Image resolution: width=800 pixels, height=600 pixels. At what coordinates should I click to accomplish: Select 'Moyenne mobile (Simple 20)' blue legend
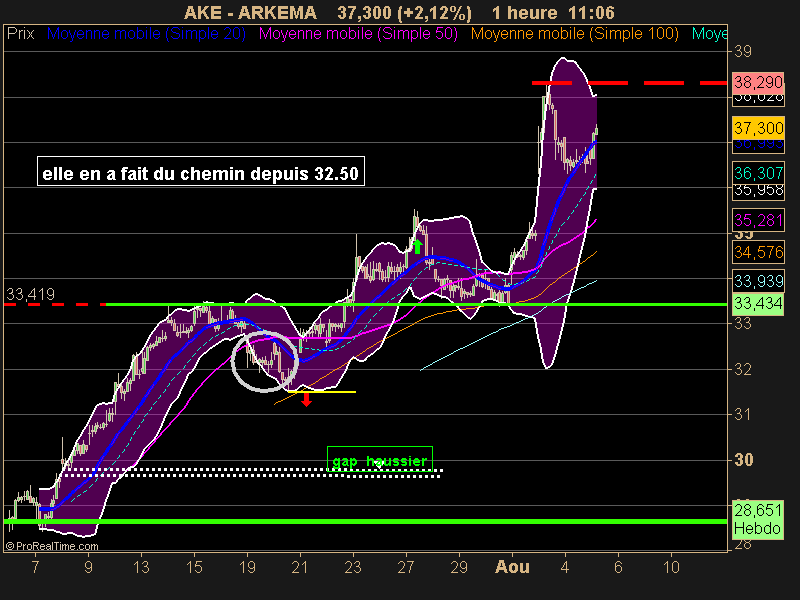point(146,34)
